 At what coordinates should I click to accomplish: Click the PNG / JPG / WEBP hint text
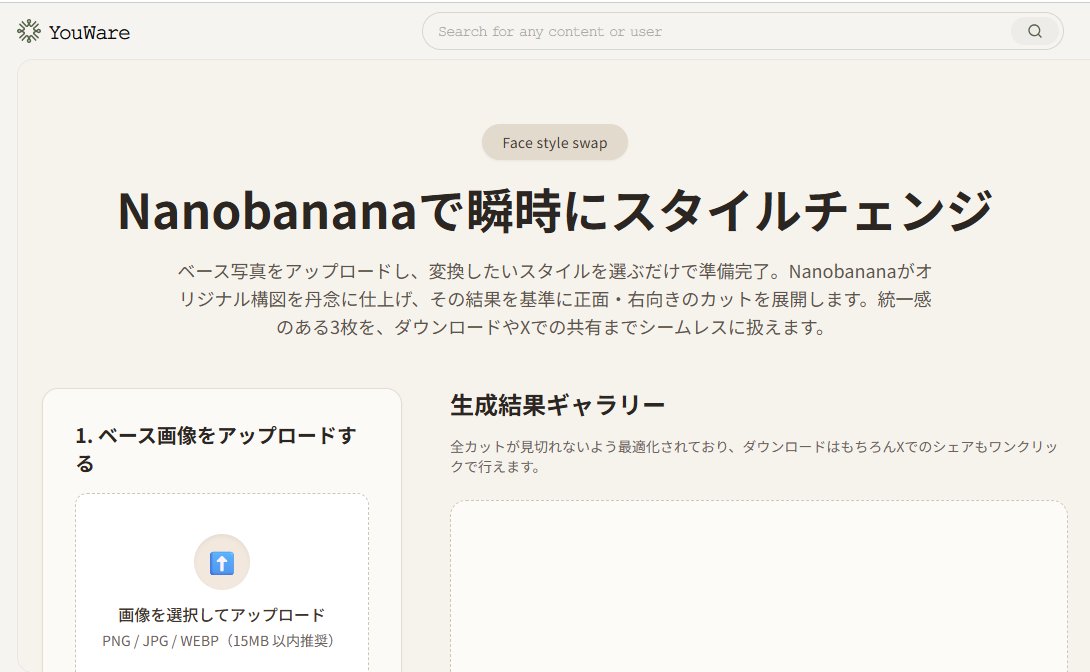pyautogui.click(x=218, y=641)
